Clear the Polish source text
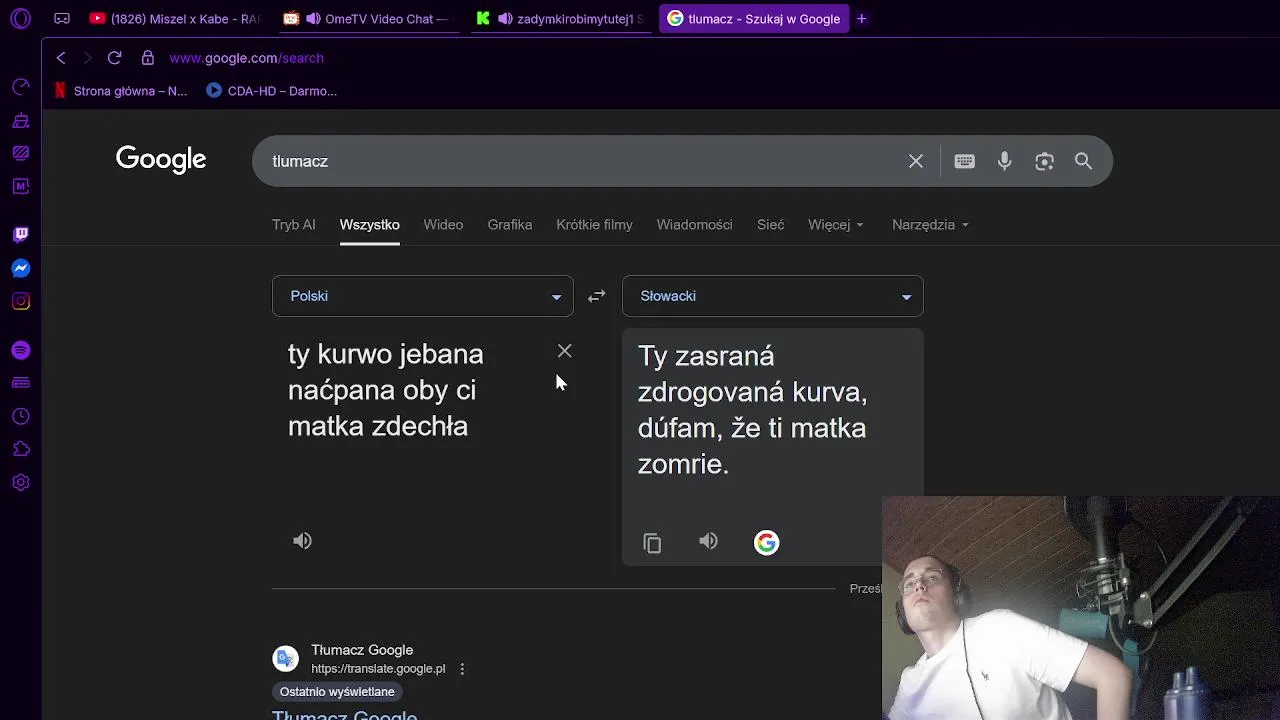Image resolution: width=1280 pixels, height=720 pixels. click(x=565, y=351)
